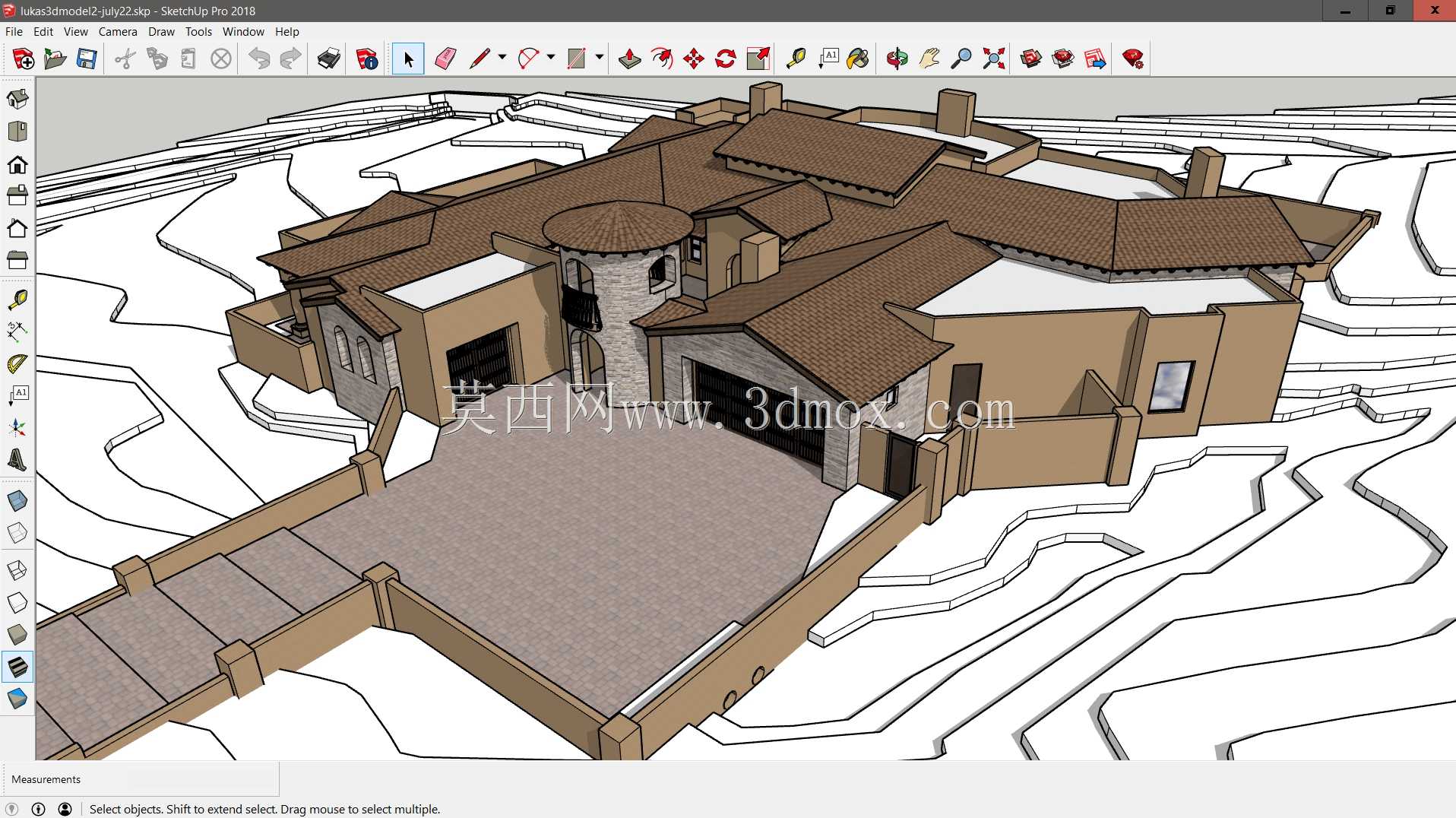Open Extension Warehouse

click(x=1063, y=59)
